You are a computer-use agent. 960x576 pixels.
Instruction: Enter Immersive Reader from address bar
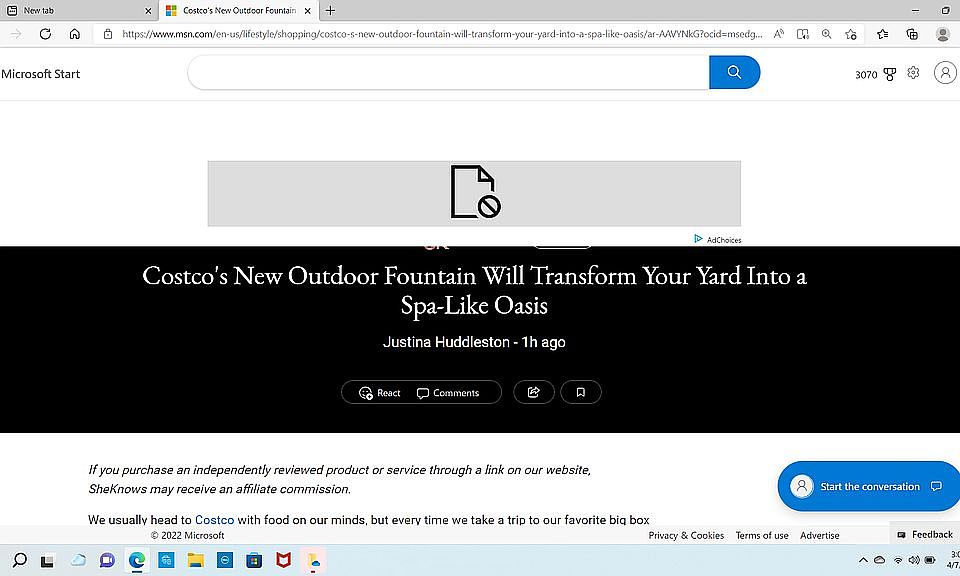[x=802, y=34]
